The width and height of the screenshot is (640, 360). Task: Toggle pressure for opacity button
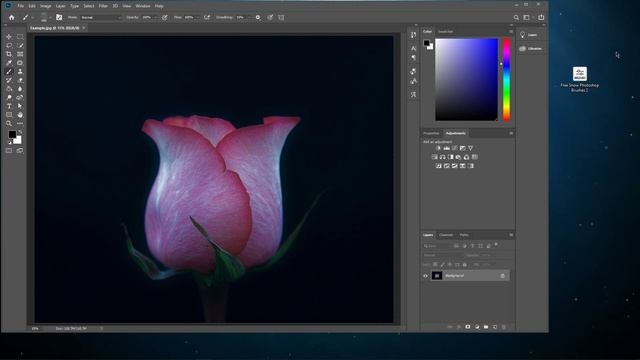165,18
